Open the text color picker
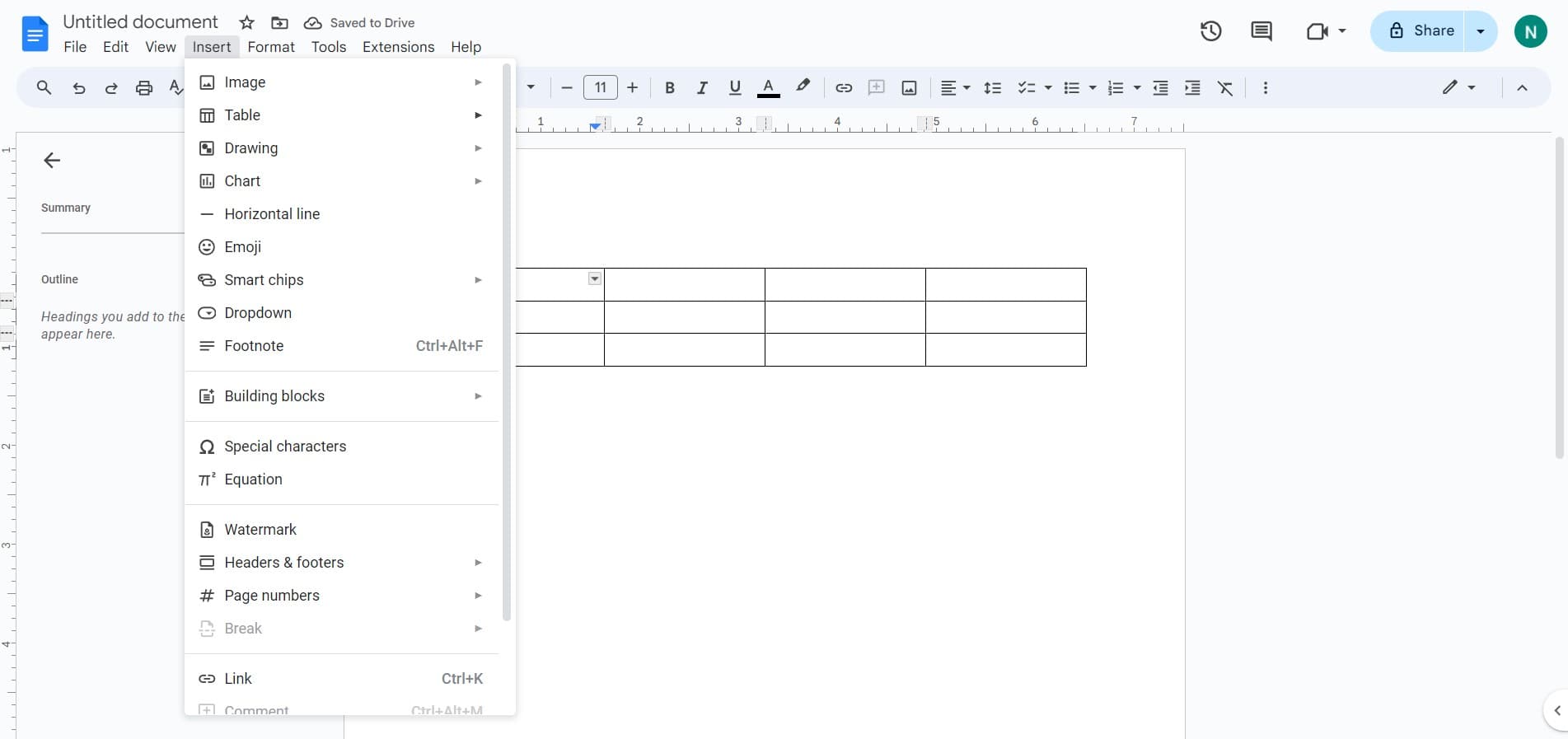This screenshot has height=739, width=1568. pyautogui.click(x=768, y=88)
